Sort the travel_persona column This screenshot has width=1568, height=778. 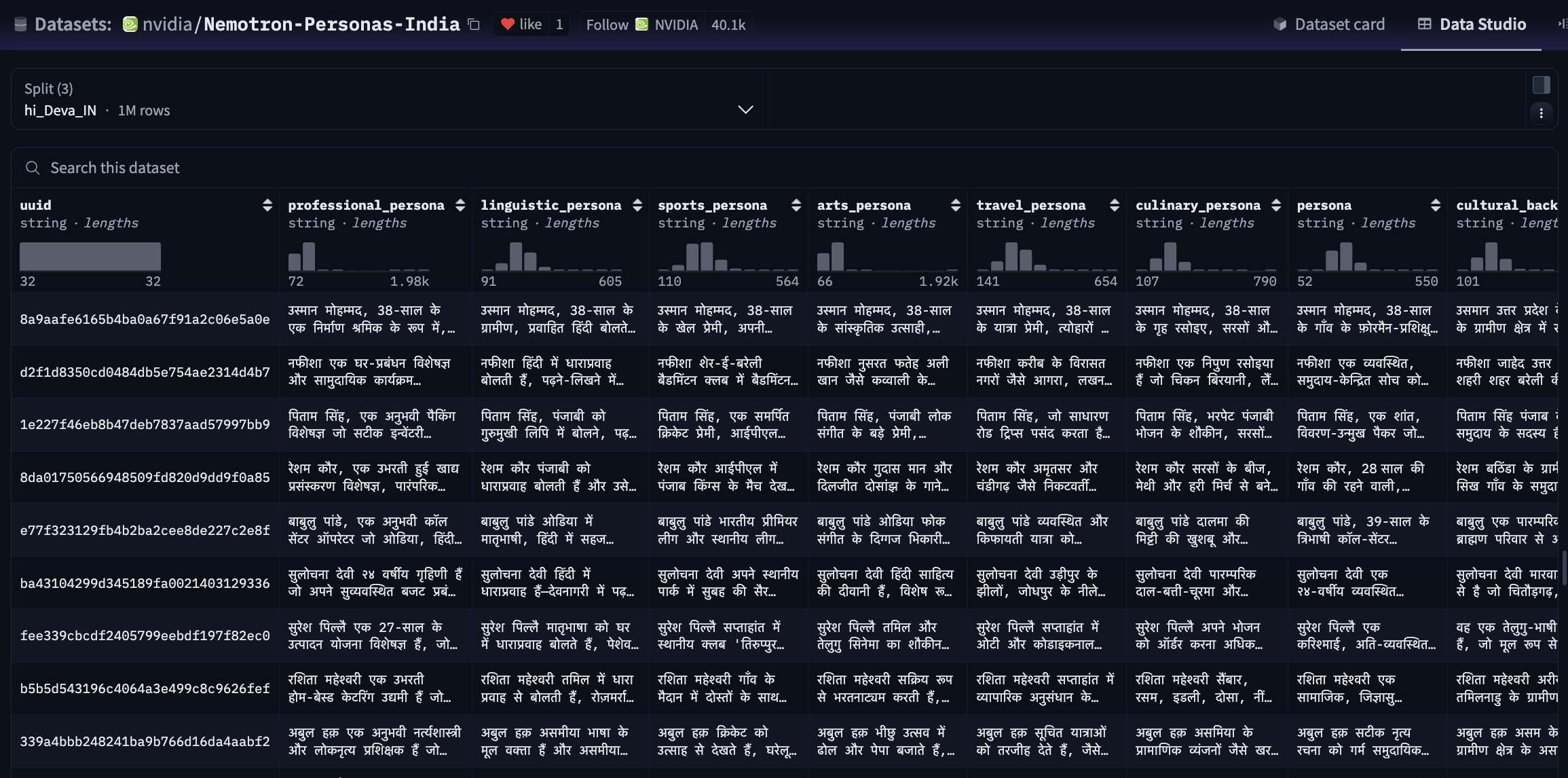(x=1114, y=205)
